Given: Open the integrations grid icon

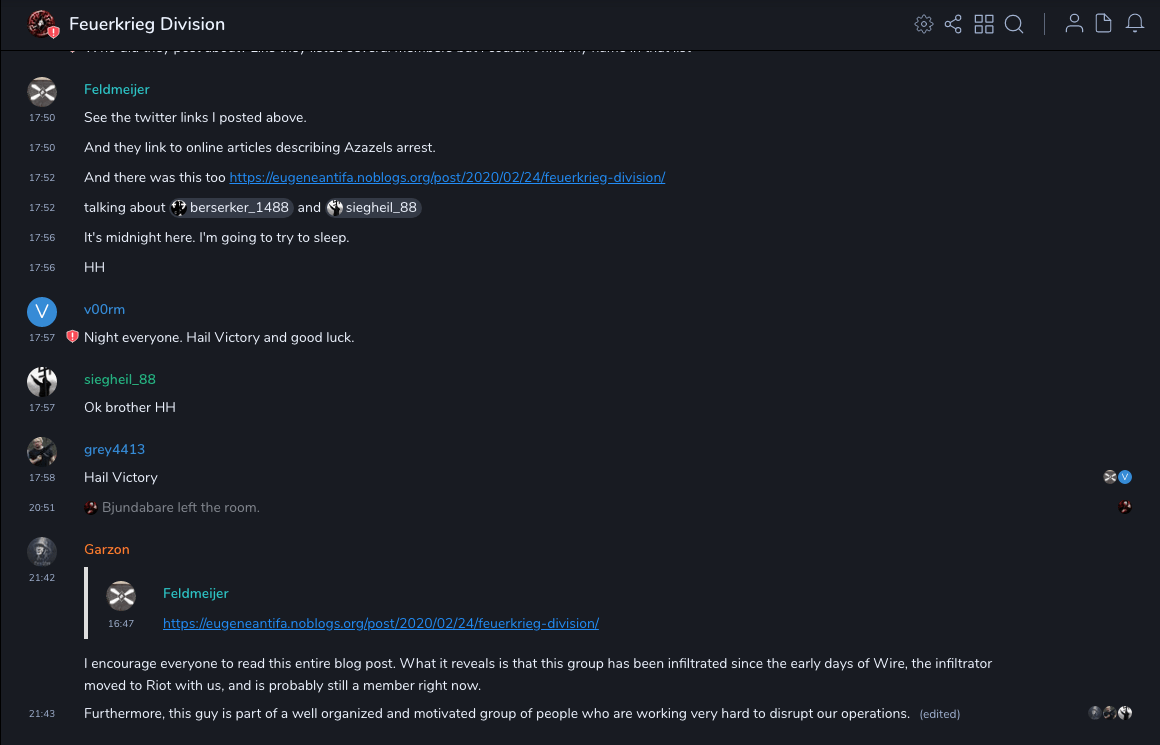Looking at the screenshot, I should 984,24.
